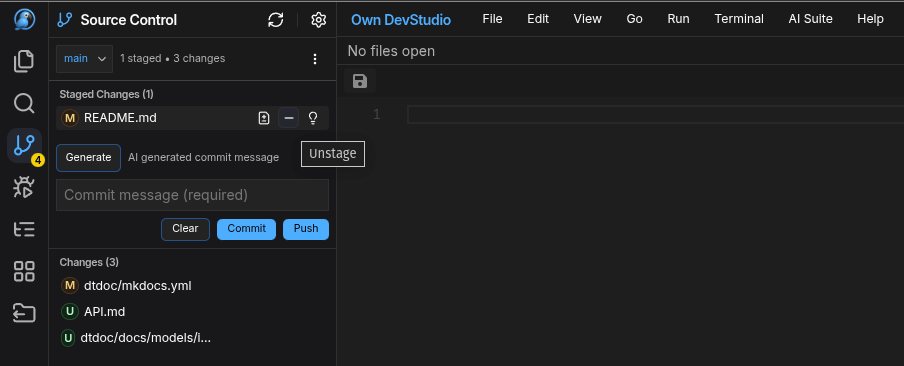Image resolution: width=904 pixels, height=366 pixels.
Task: Click the Push button
Action: pos(306,229)
